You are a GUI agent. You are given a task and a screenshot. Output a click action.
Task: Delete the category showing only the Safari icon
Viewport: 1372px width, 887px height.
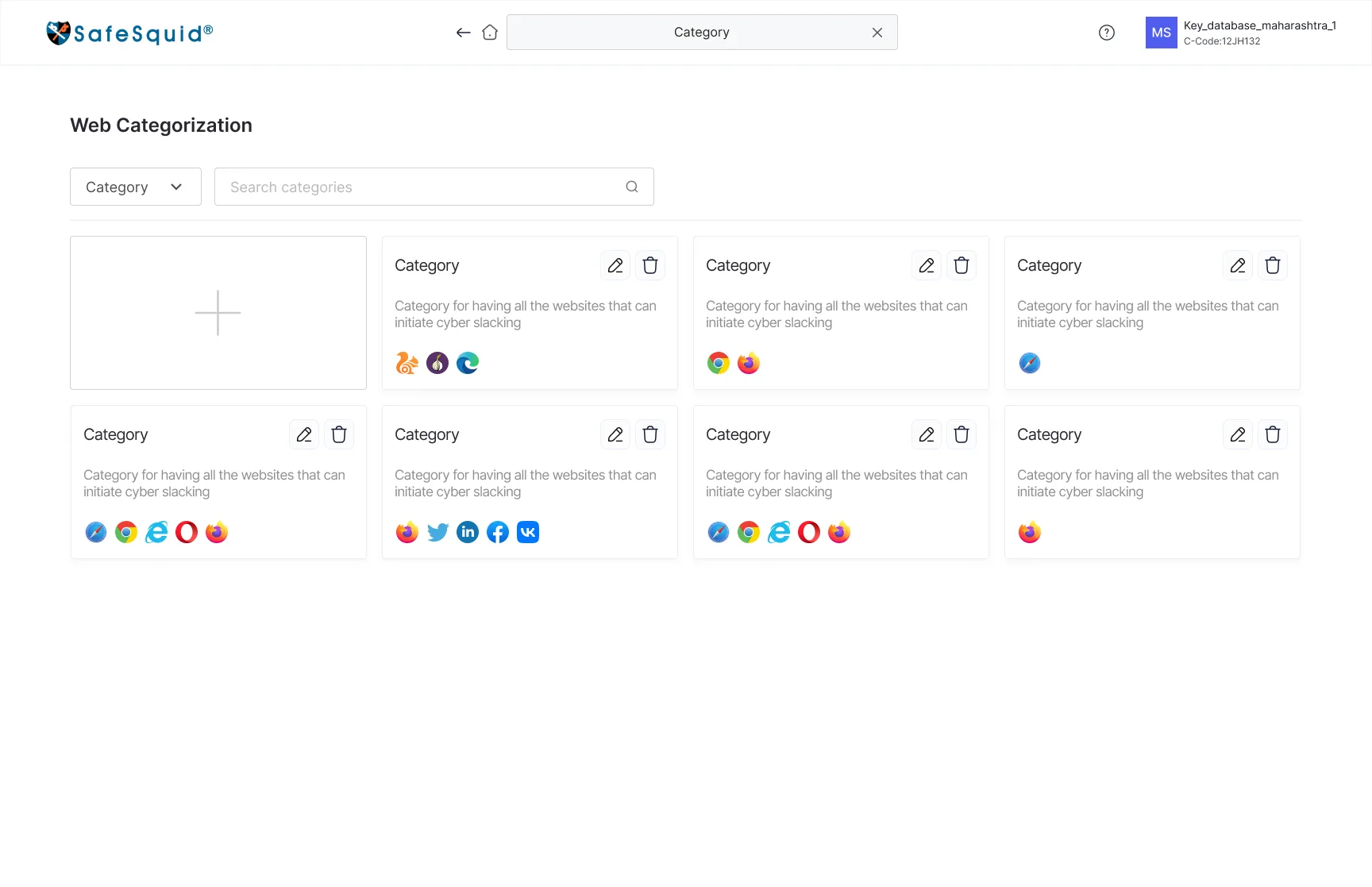pos(1273,265)
